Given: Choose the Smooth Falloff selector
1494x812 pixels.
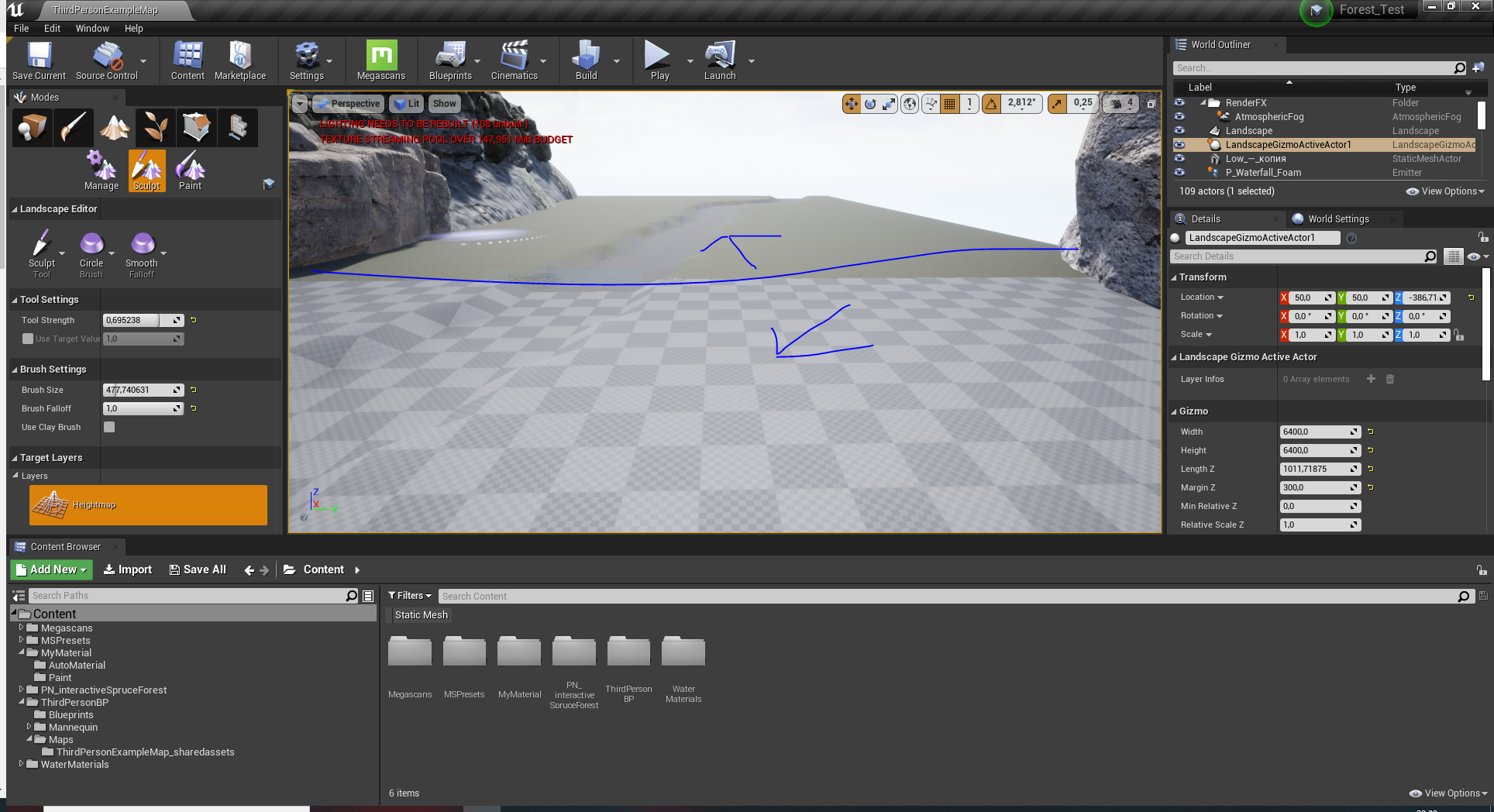Looking at the screenshot, I should 142,254.
